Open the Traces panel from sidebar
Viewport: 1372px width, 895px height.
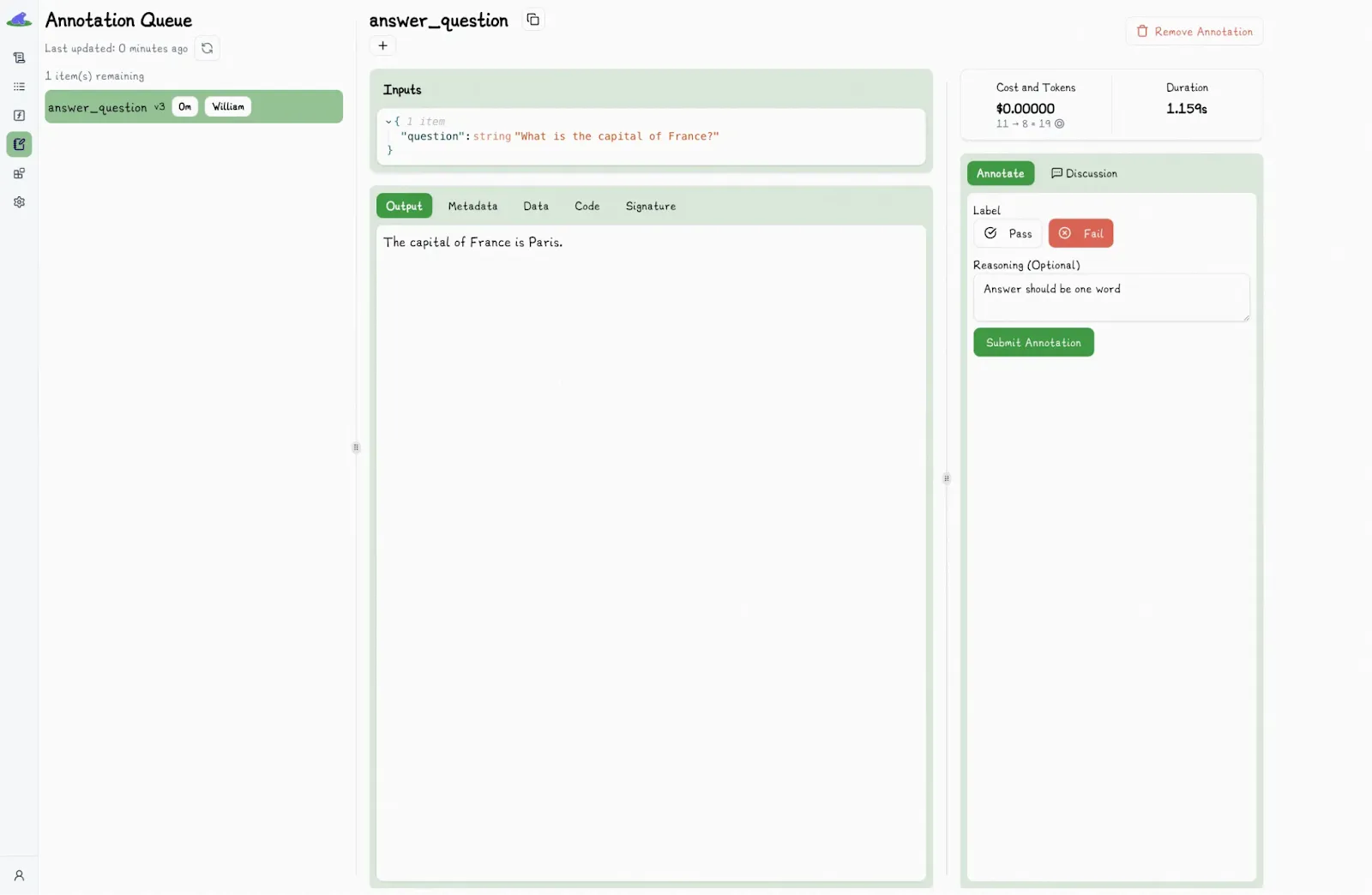tap(19, 57)
